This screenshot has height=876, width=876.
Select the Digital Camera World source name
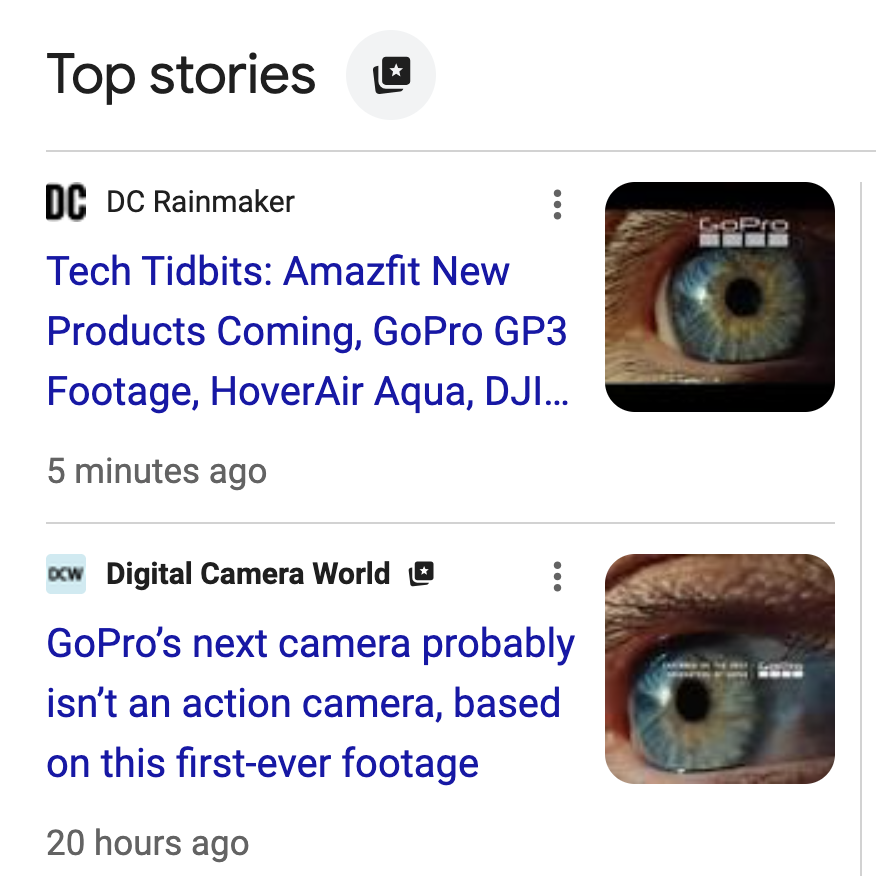[x=248, y=574]
